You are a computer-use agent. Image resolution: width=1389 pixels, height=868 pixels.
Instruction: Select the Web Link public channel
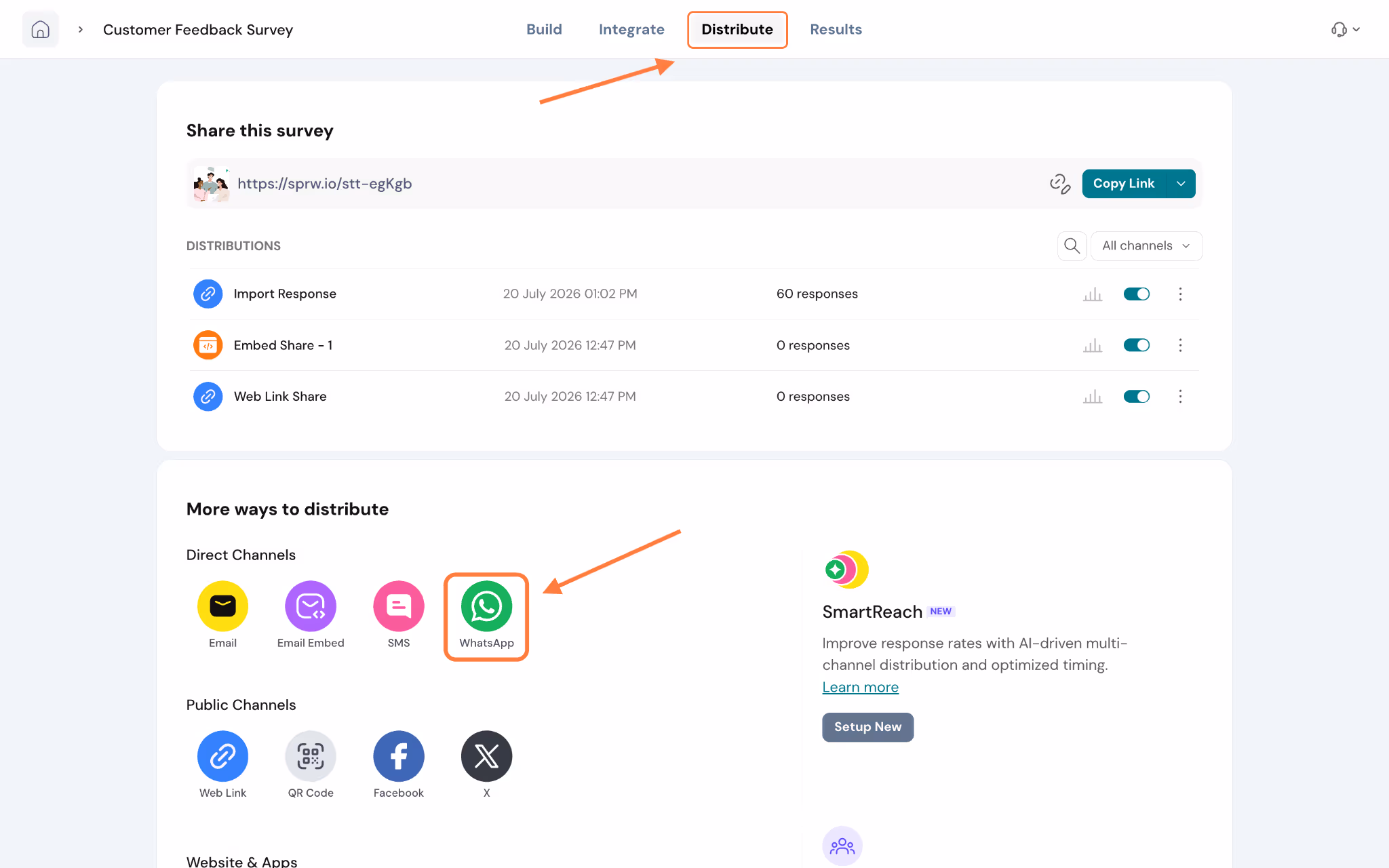coord(222,764)
